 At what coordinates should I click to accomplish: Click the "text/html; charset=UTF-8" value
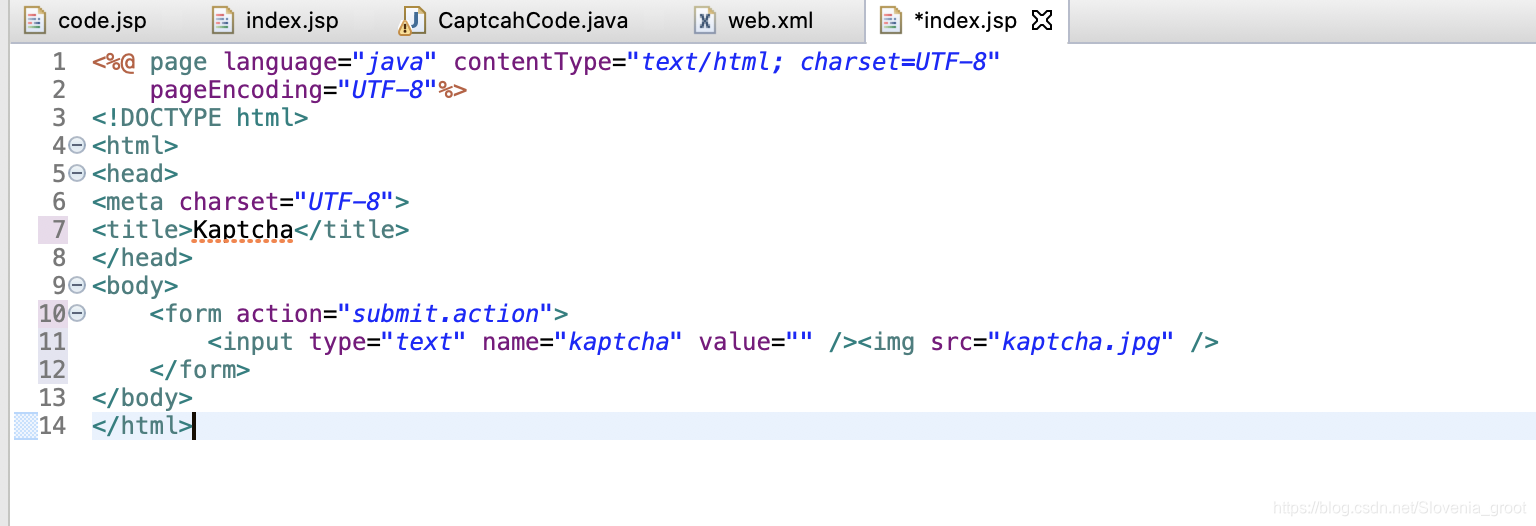(814, 62)
